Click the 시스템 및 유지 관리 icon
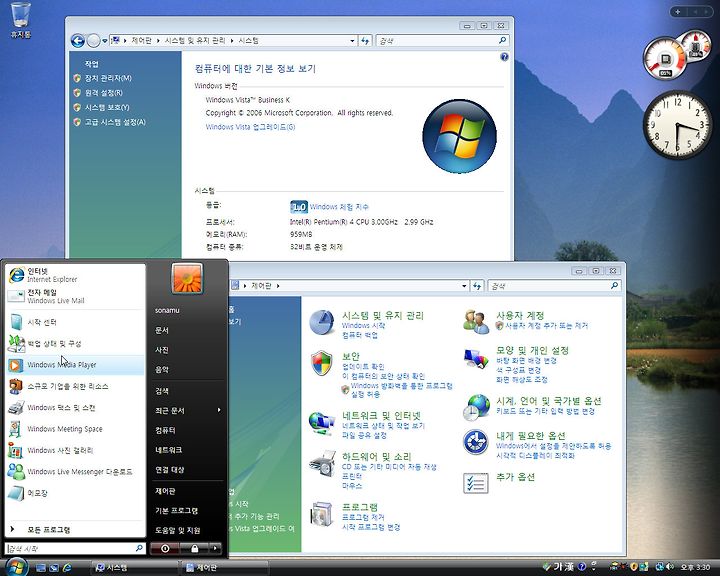The width and height of the screenshot is (720, 576). click(x=321, y=322)
